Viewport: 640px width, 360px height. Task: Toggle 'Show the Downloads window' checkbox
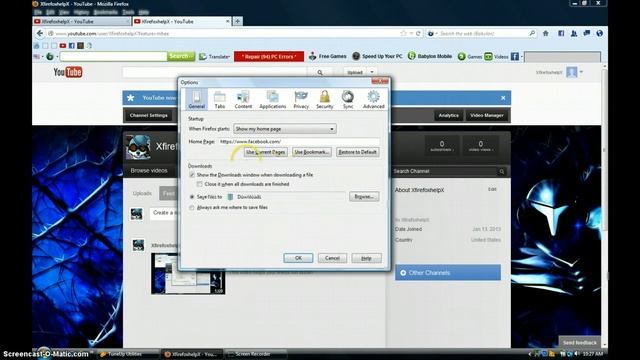click(192, 175)
